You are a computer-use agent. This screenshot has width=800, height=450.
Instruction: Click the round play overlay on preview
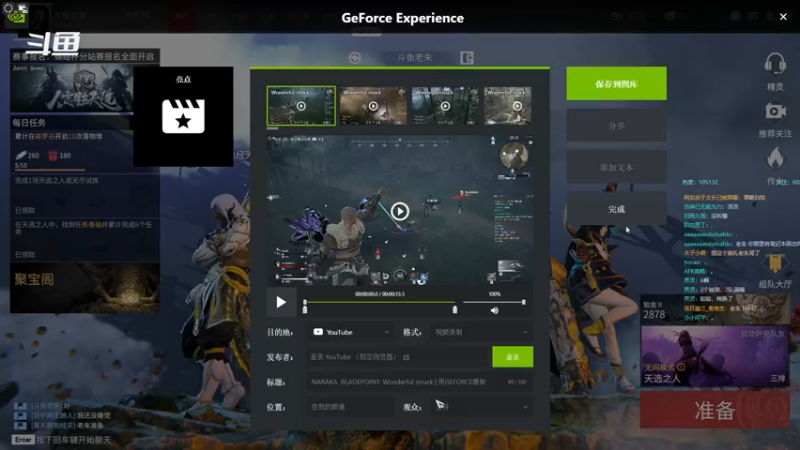pos(399,211)
